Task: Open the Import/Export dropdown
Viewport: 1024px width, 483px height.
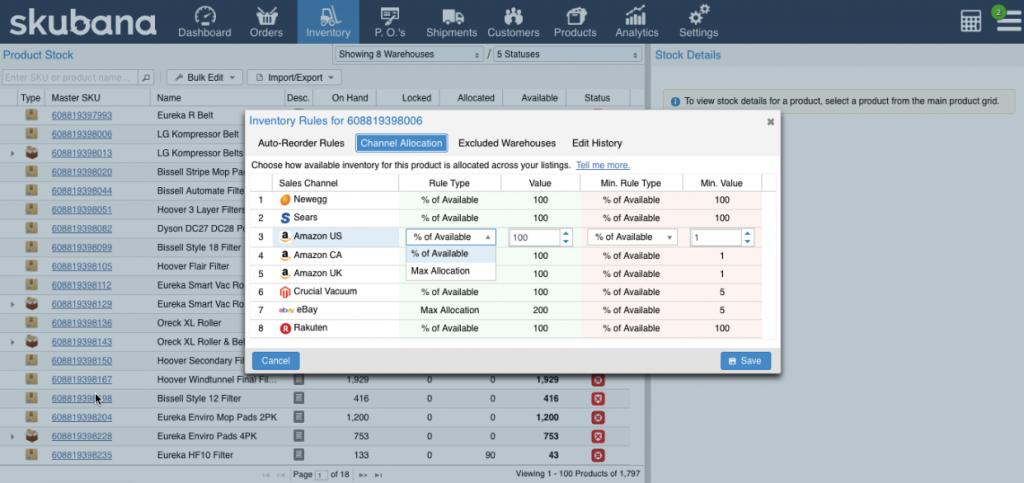Action: [x=294, y=78]
